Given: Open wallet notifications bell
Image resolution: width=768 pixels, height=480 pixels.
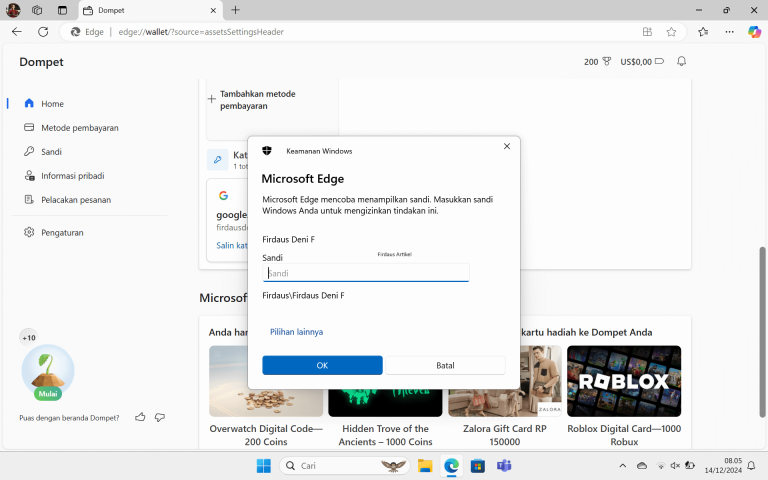Looking at the screenshot, I should coord(681,61).
